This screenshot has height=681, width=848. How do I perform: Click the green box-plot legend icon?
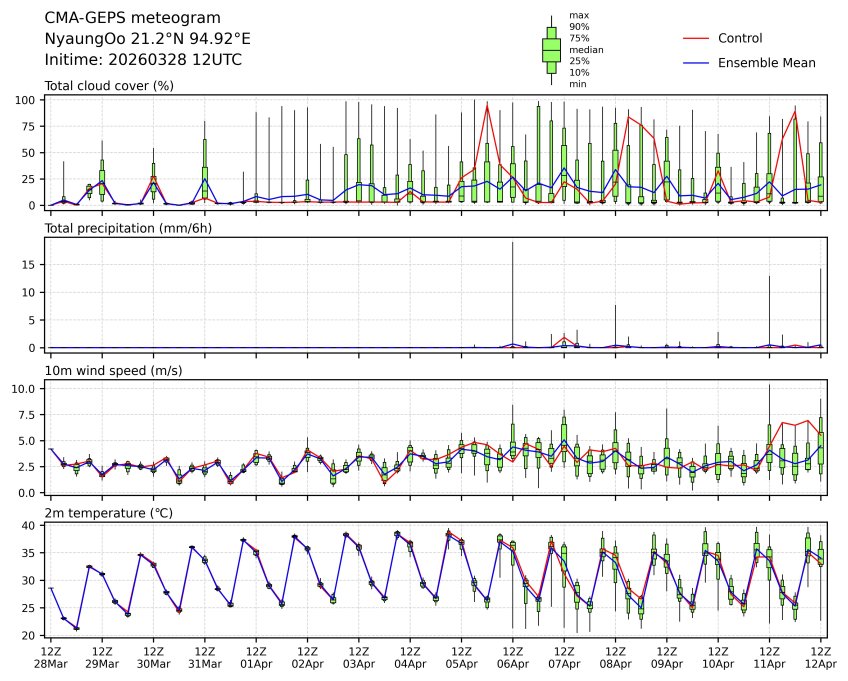pos(550,49)
